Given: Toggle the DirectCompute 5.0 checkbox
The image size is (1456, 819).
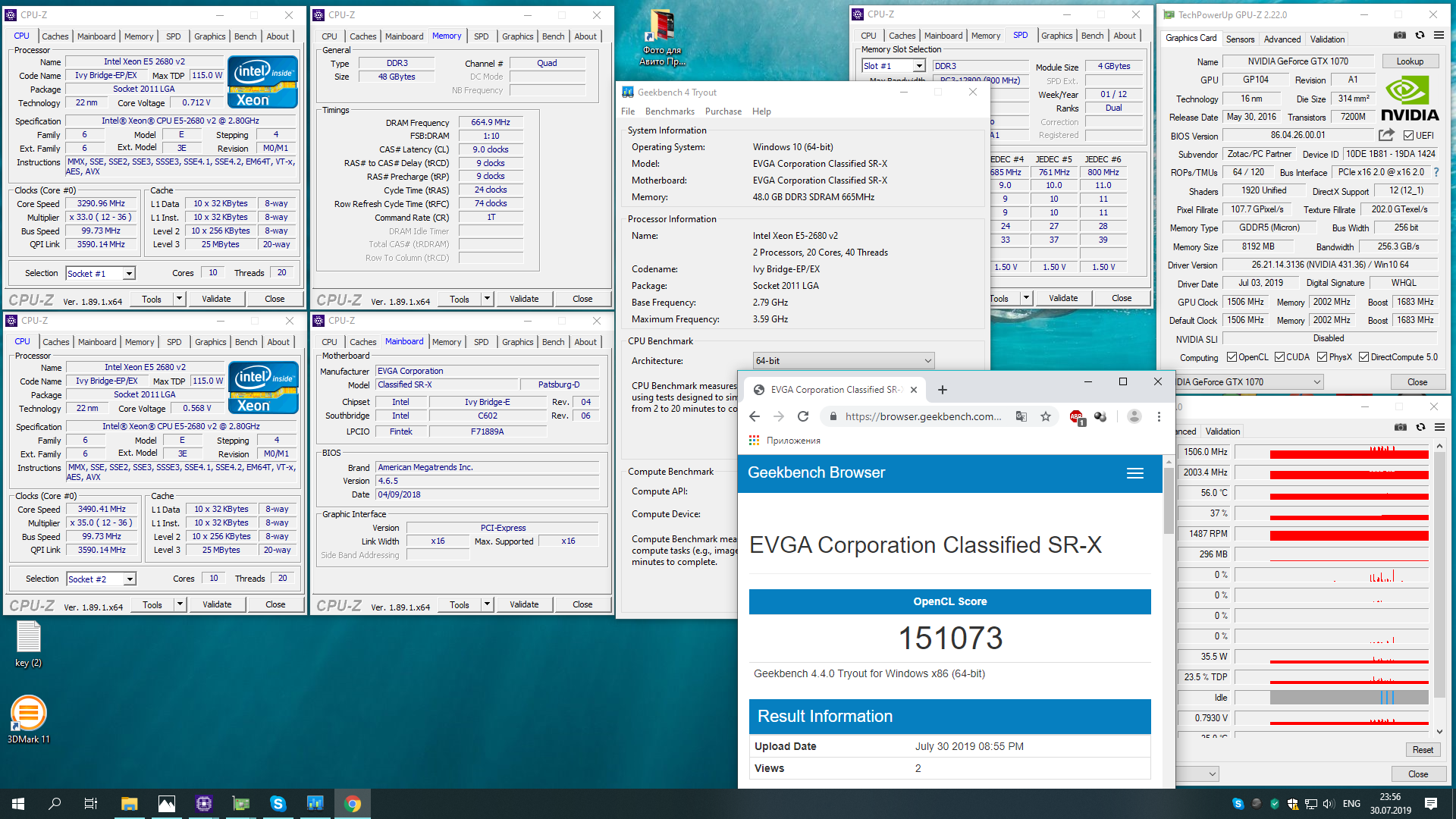Looking at the screenshot, I should [x=1363, y=357].
